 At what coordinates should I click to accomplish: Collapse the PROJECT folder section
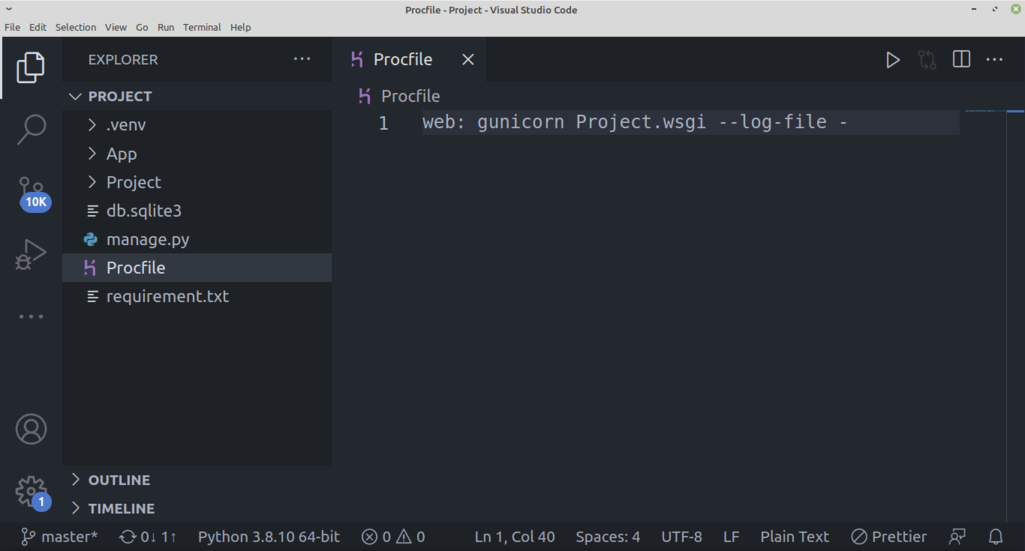197,96
